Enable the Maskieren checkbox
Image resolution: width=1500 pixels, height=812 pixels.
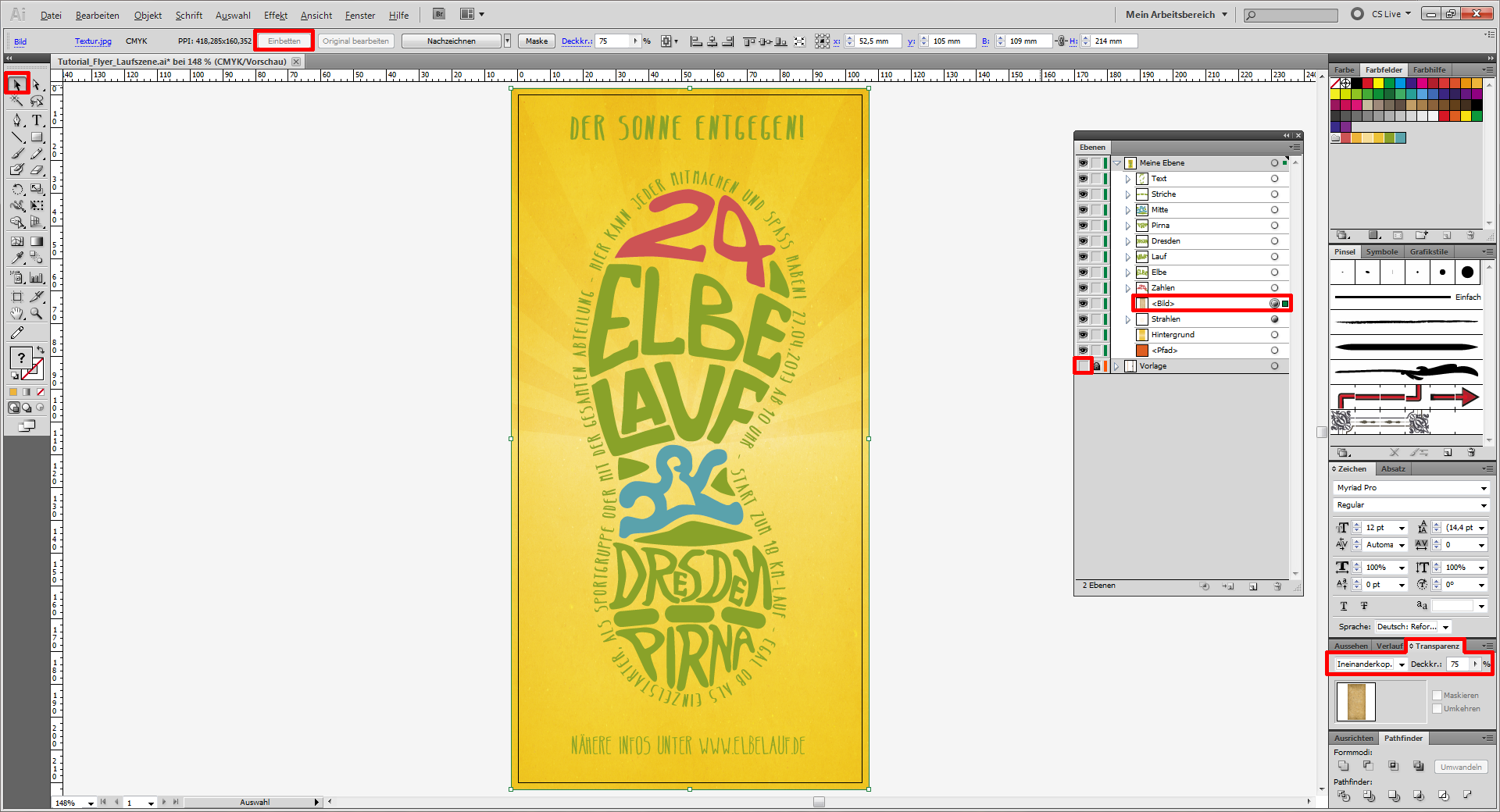1437,696
